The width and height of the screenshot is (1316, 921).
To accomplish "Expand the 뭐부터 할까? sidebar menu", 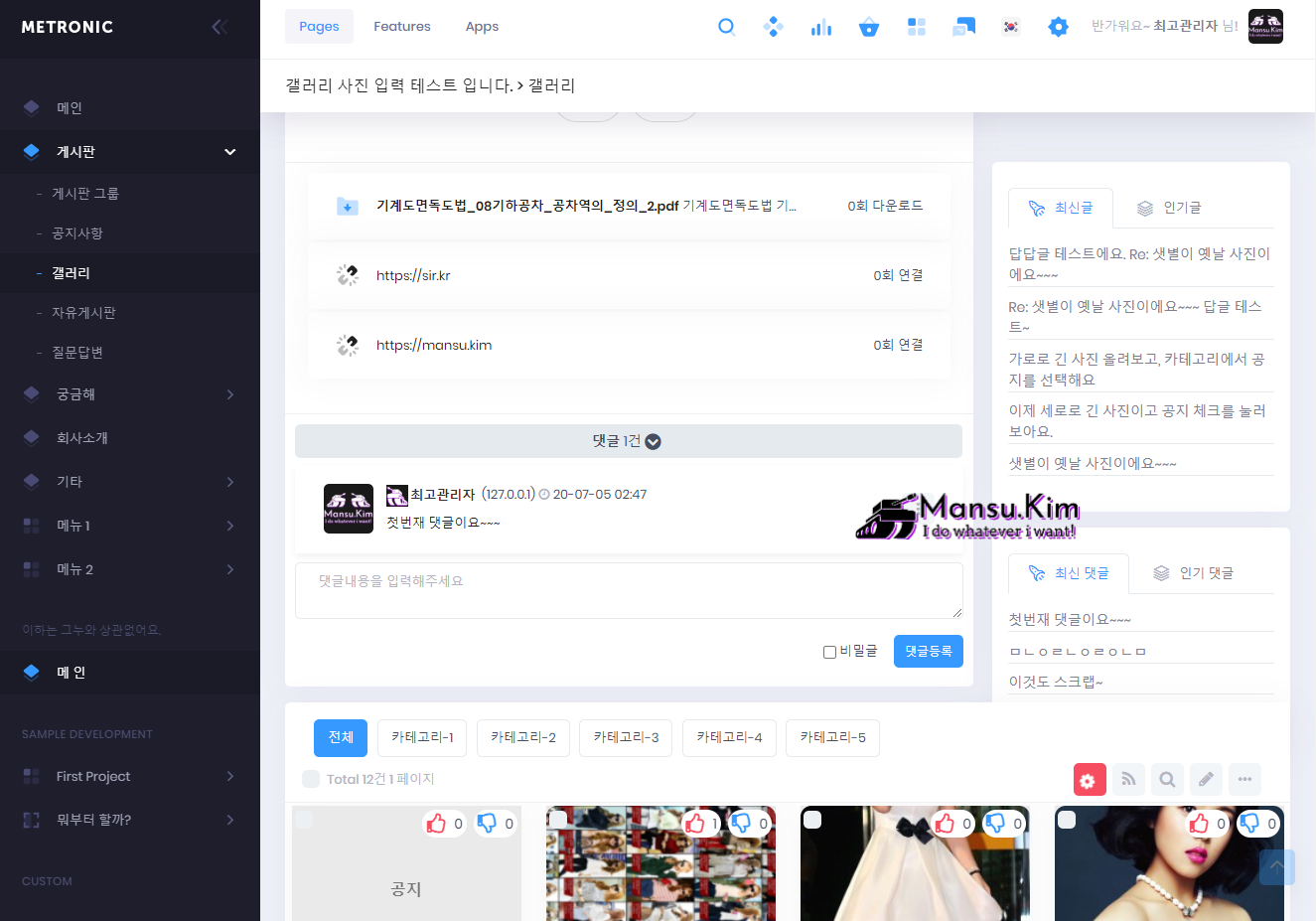I will (x=130, y=820).
